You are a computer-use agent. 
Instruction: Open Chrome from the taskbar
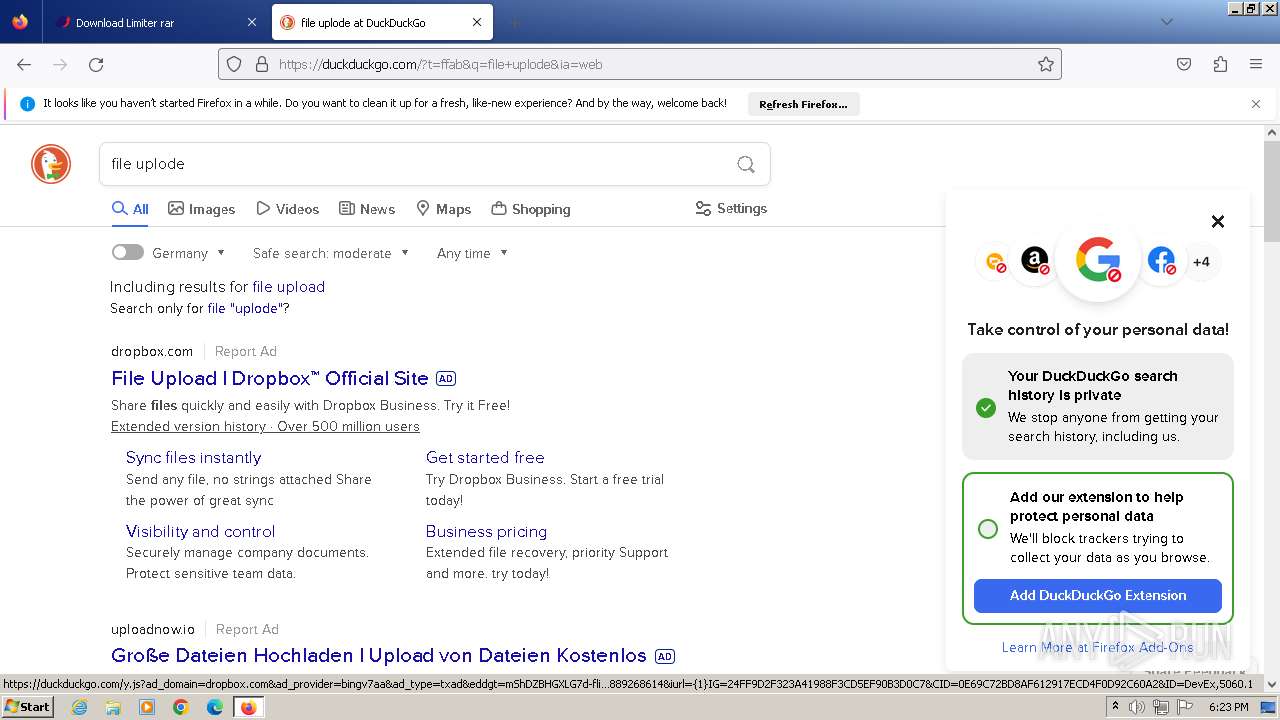180,707
